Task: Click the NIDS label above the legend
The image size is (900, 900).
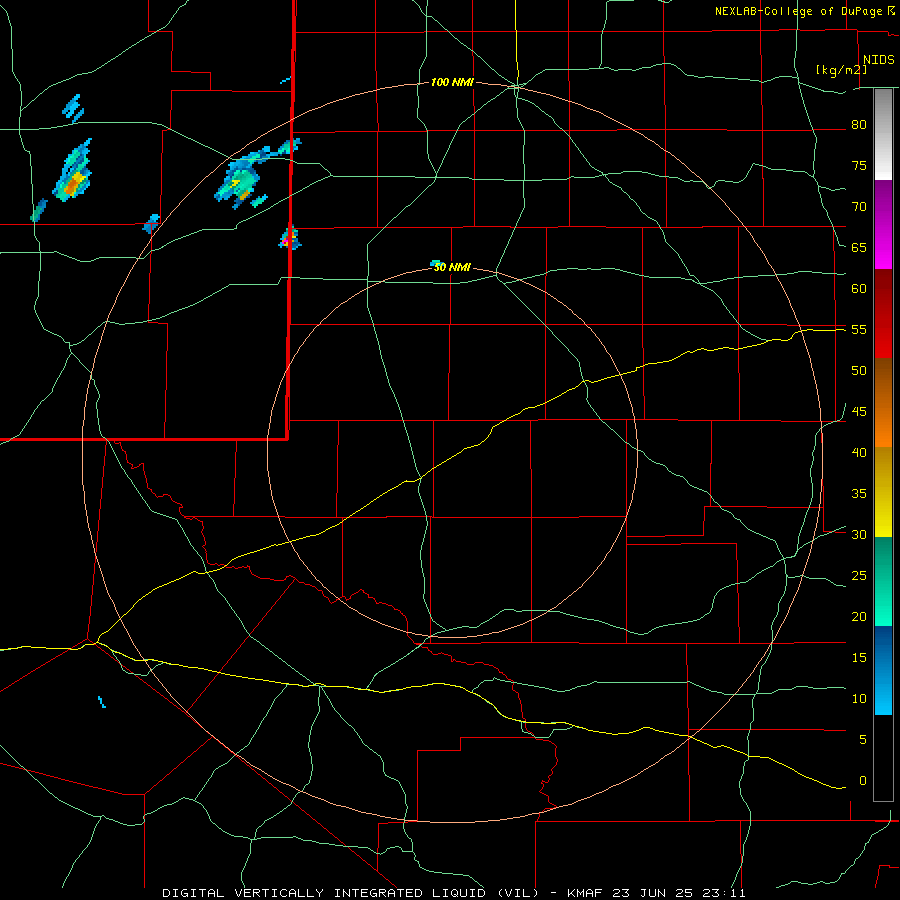Action: 878,60
